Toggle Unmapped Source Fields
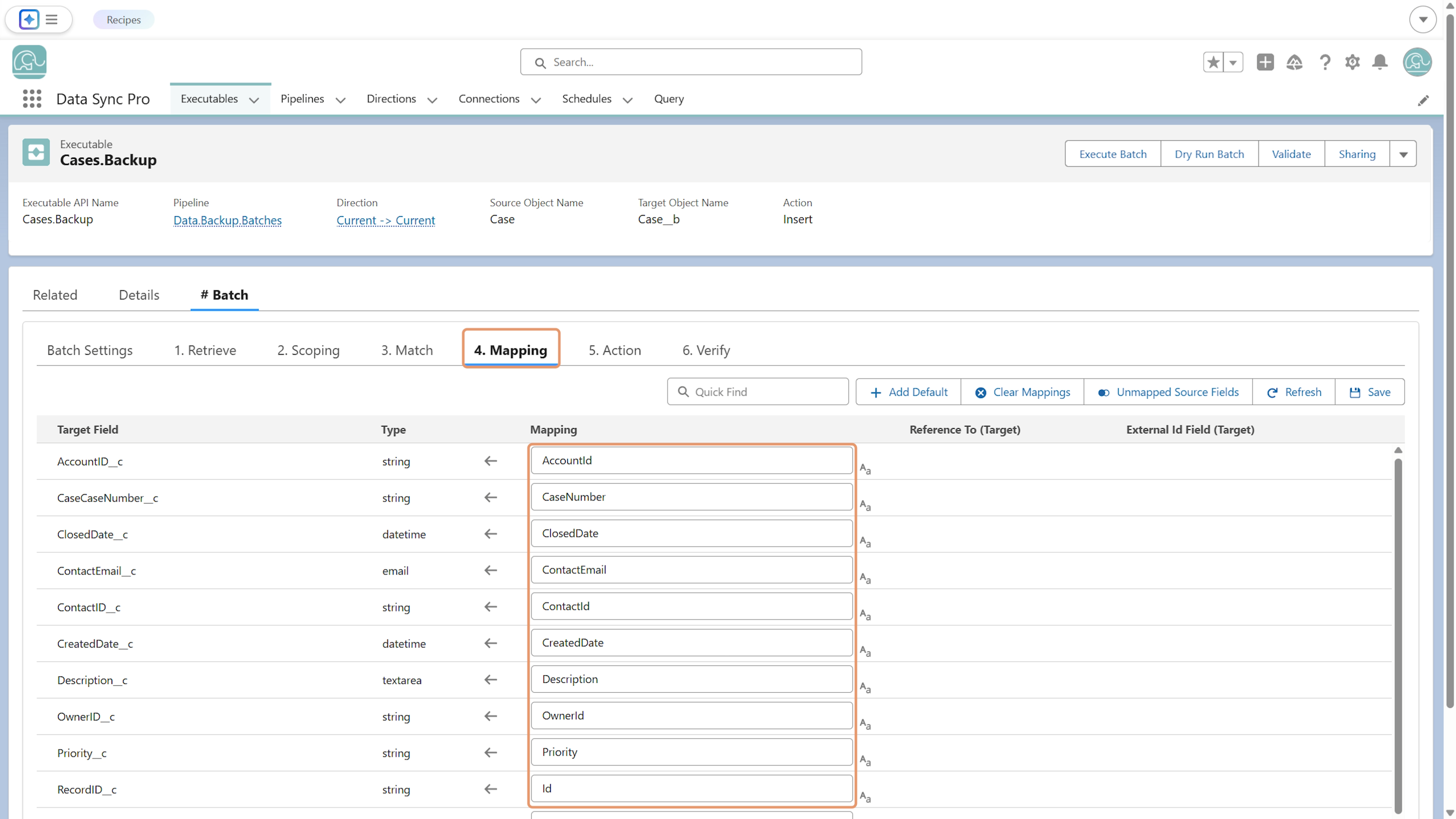The height and width of the screenshot is (819, 1456). coord(1168,392)
